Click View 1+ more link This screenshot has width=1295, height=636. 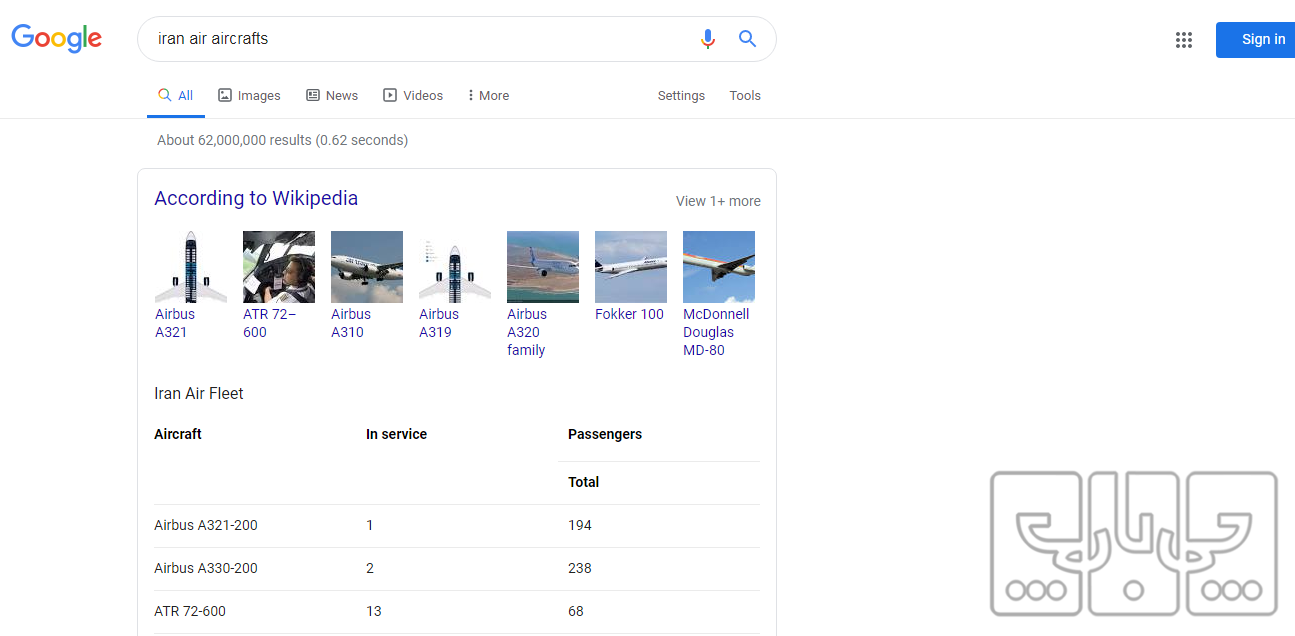718,201
